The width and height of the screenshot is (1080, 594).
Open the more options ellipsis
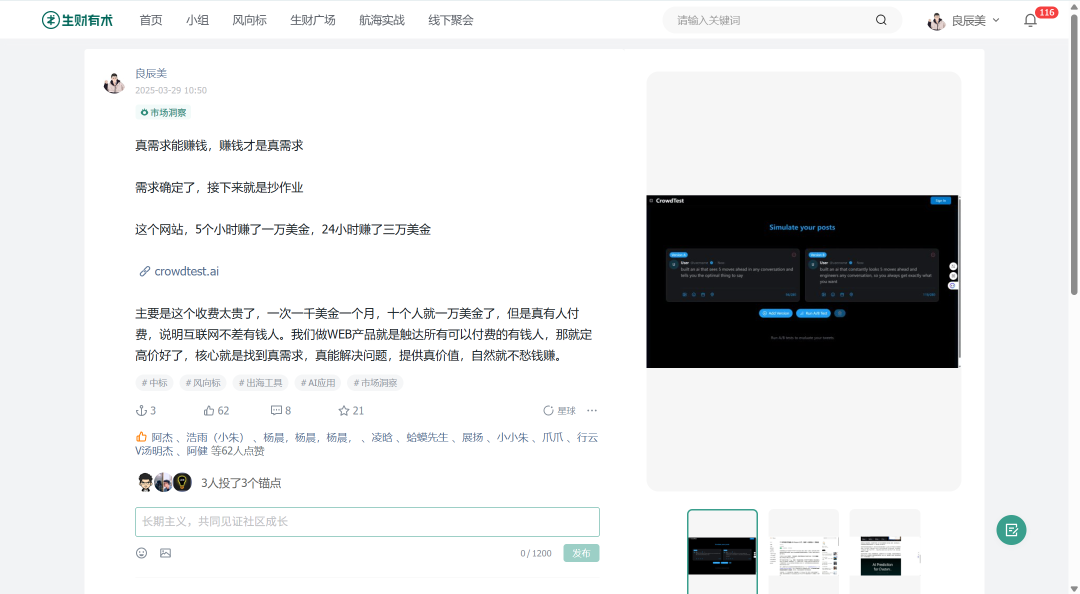pos(592,411)
